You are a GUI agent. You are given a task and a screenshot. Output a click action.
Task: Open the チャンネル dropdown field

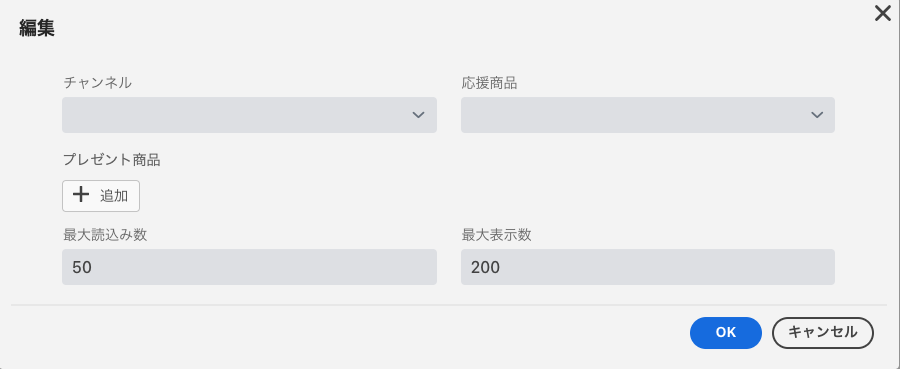coord(249,115)
